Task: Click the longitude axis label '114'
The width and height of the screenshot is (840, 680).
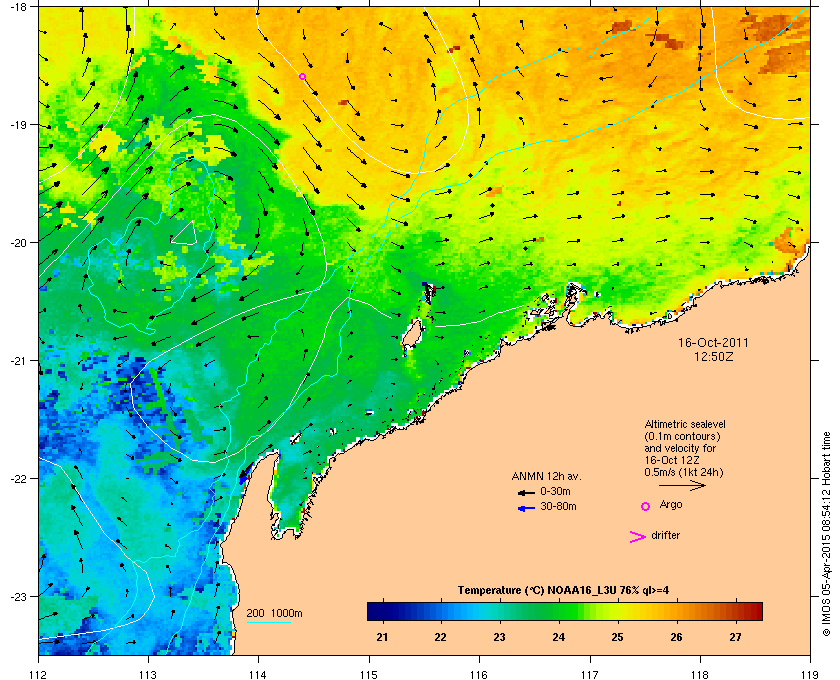Action: point(258,675)
